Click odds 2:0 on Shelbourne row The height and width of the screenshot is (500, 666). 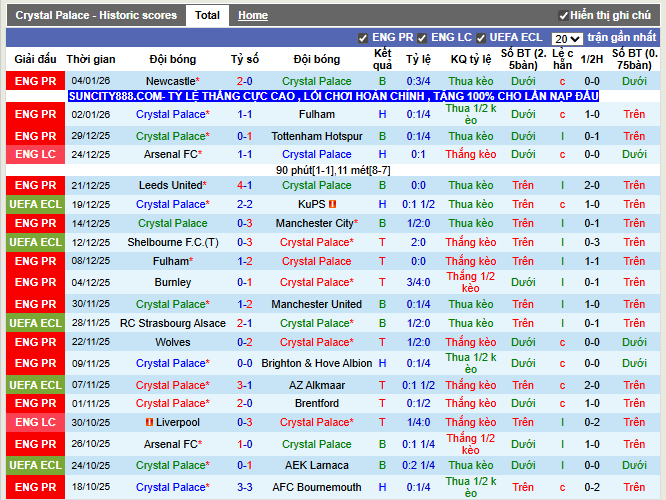click(418, 243)
